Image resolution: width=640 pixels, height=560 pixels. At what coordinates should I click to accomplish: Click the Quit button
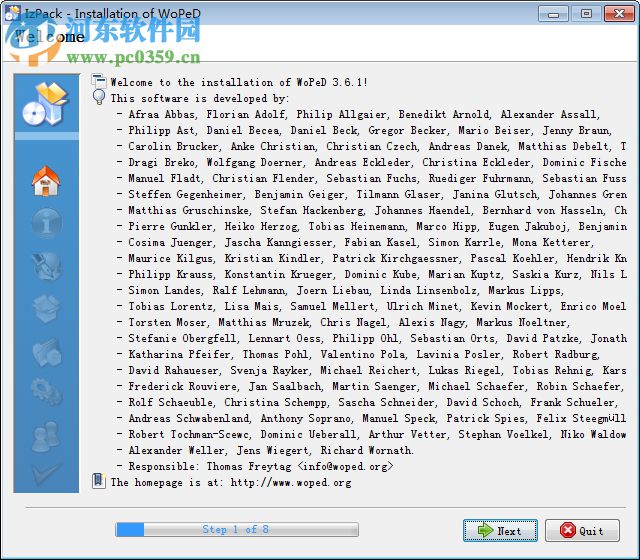582,530
